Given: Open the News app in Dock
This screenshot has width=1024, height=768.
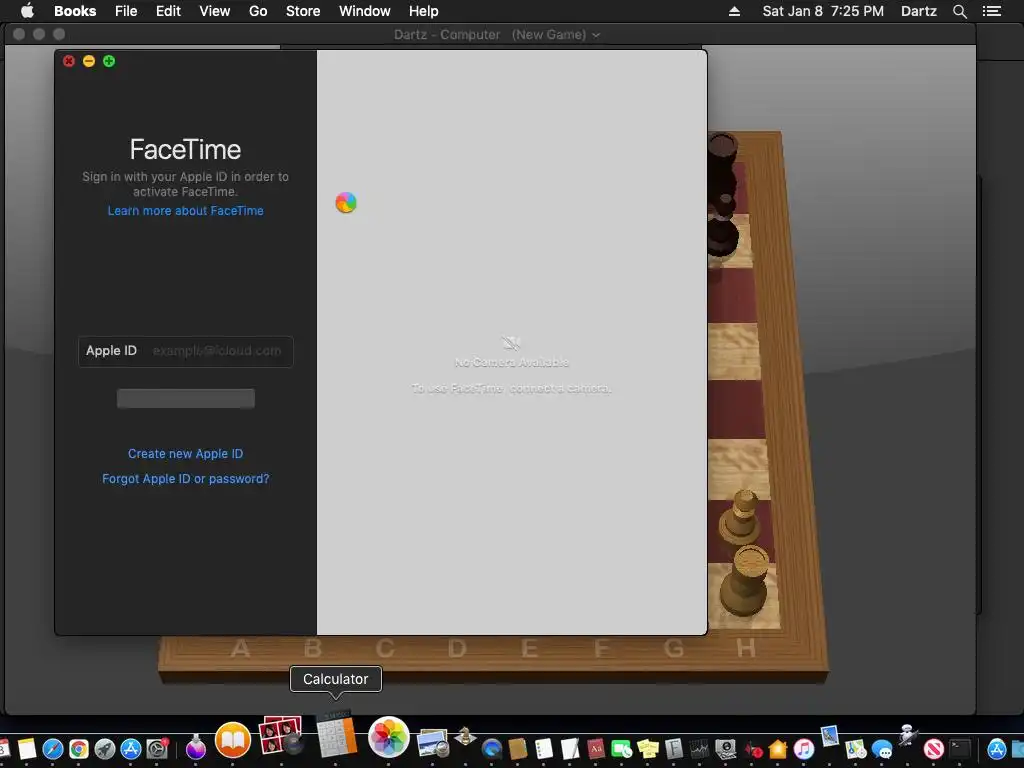Looking at the screenshot, I should [x=934, y=748].
